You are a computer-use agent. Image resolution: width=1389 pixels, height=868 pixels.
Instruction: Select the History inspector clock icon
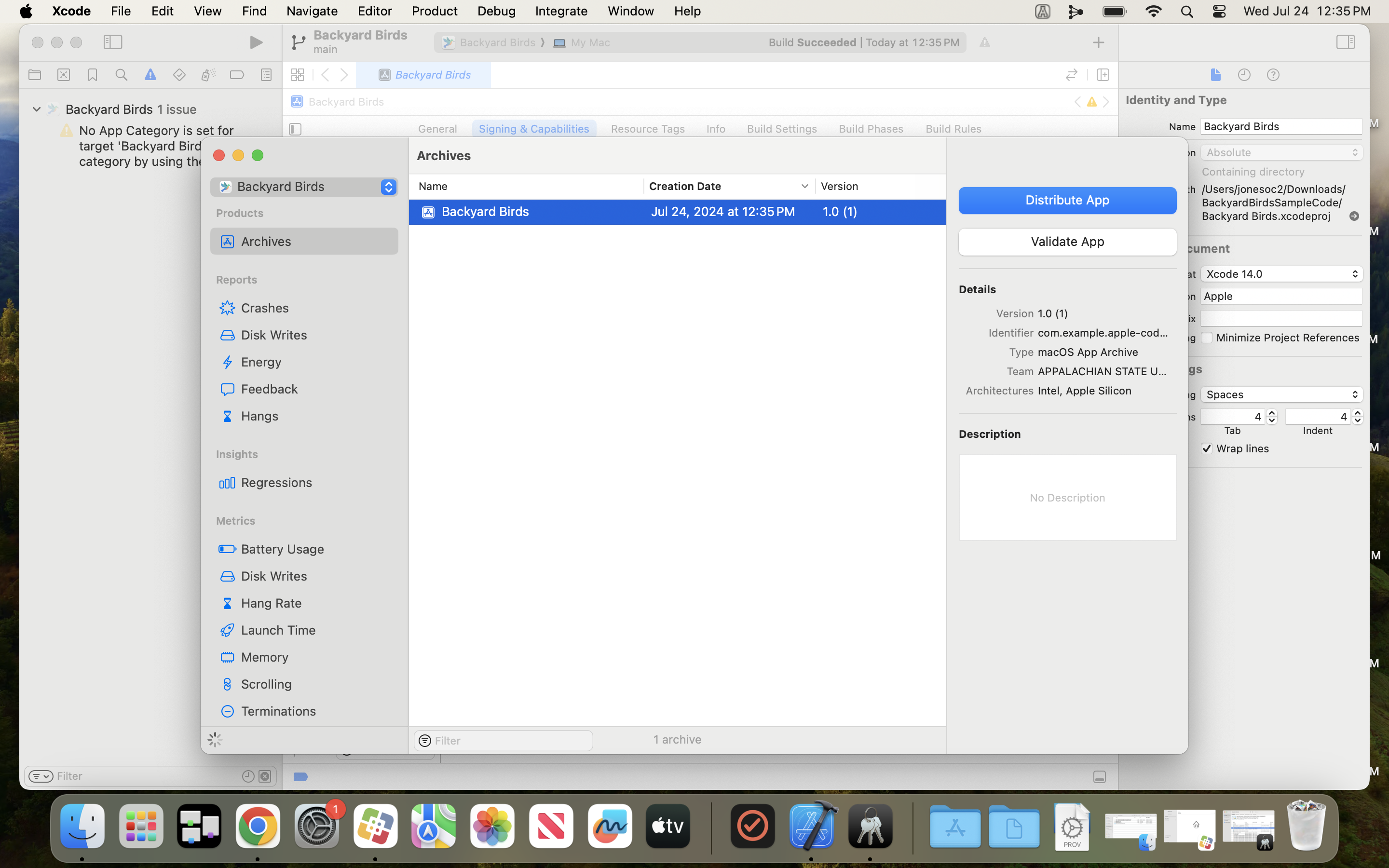pos(1244,75)
